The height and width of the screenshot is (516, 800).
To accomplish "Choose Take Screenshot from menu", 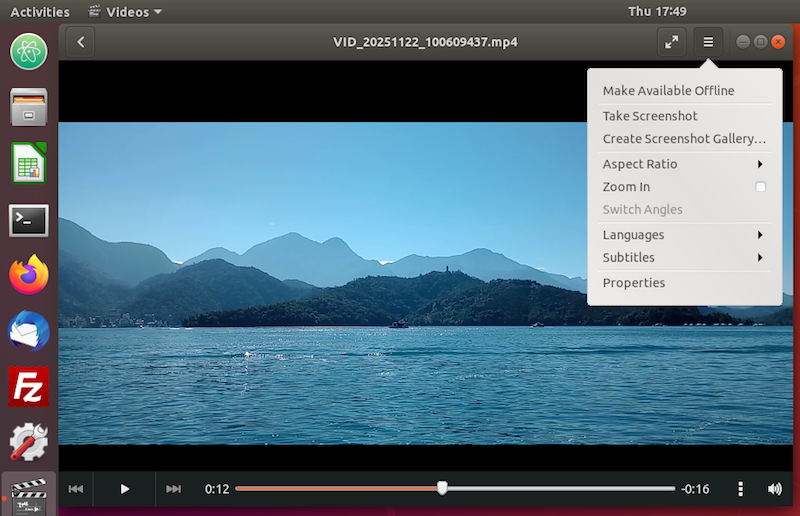I will [x=685, y=116].
